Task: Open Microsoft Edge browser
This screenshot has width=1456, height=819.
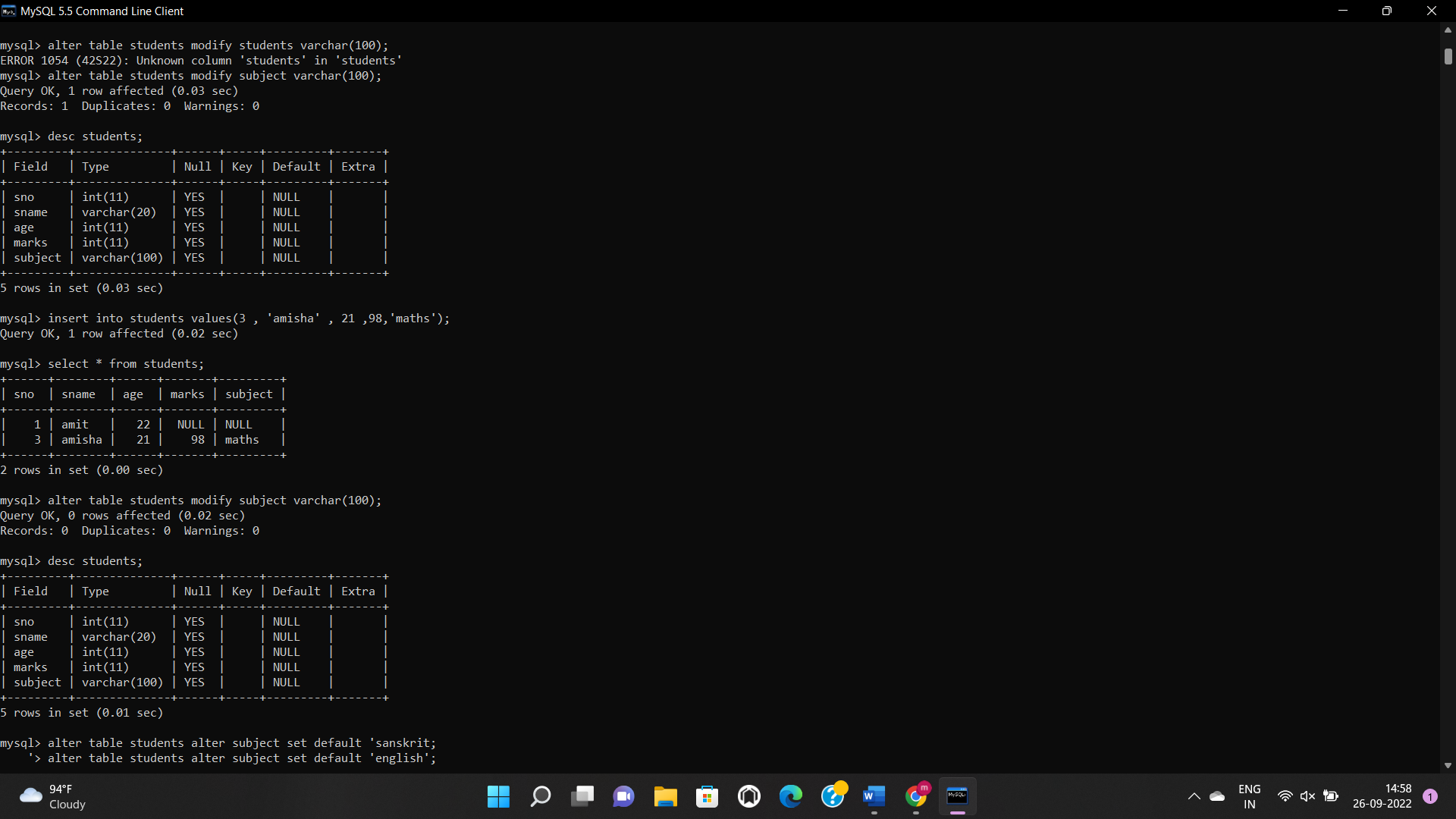Action: pos(790,796)
